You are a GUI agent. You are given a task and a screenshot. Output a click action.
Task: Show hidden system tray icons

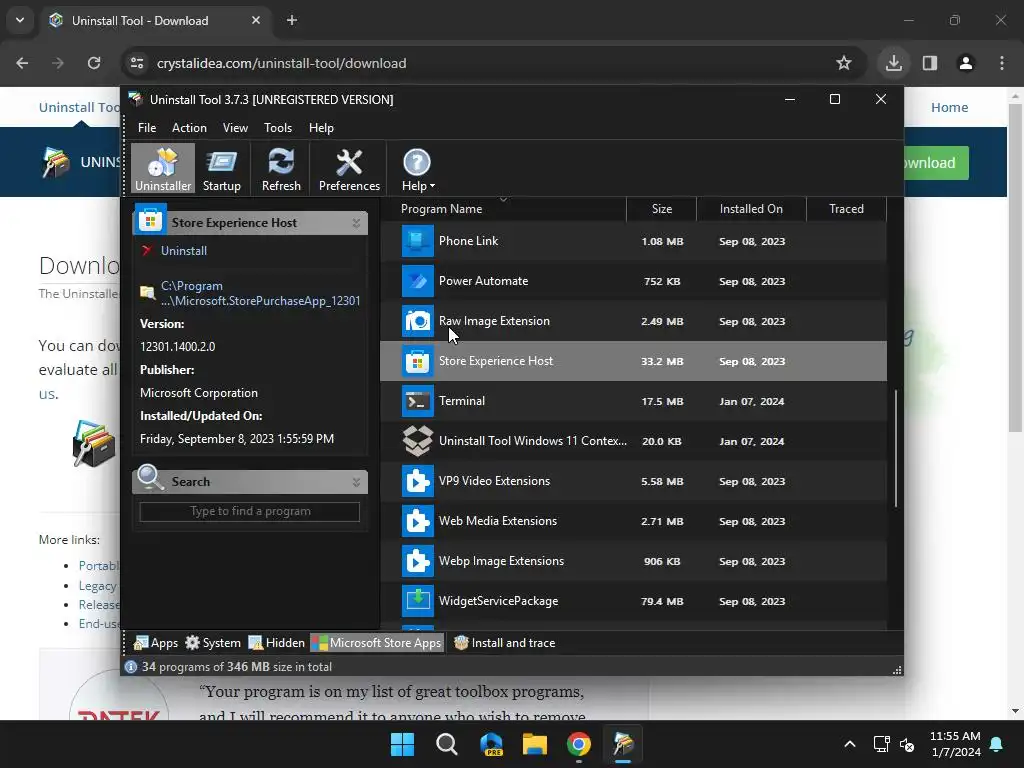tap(850, 744)
